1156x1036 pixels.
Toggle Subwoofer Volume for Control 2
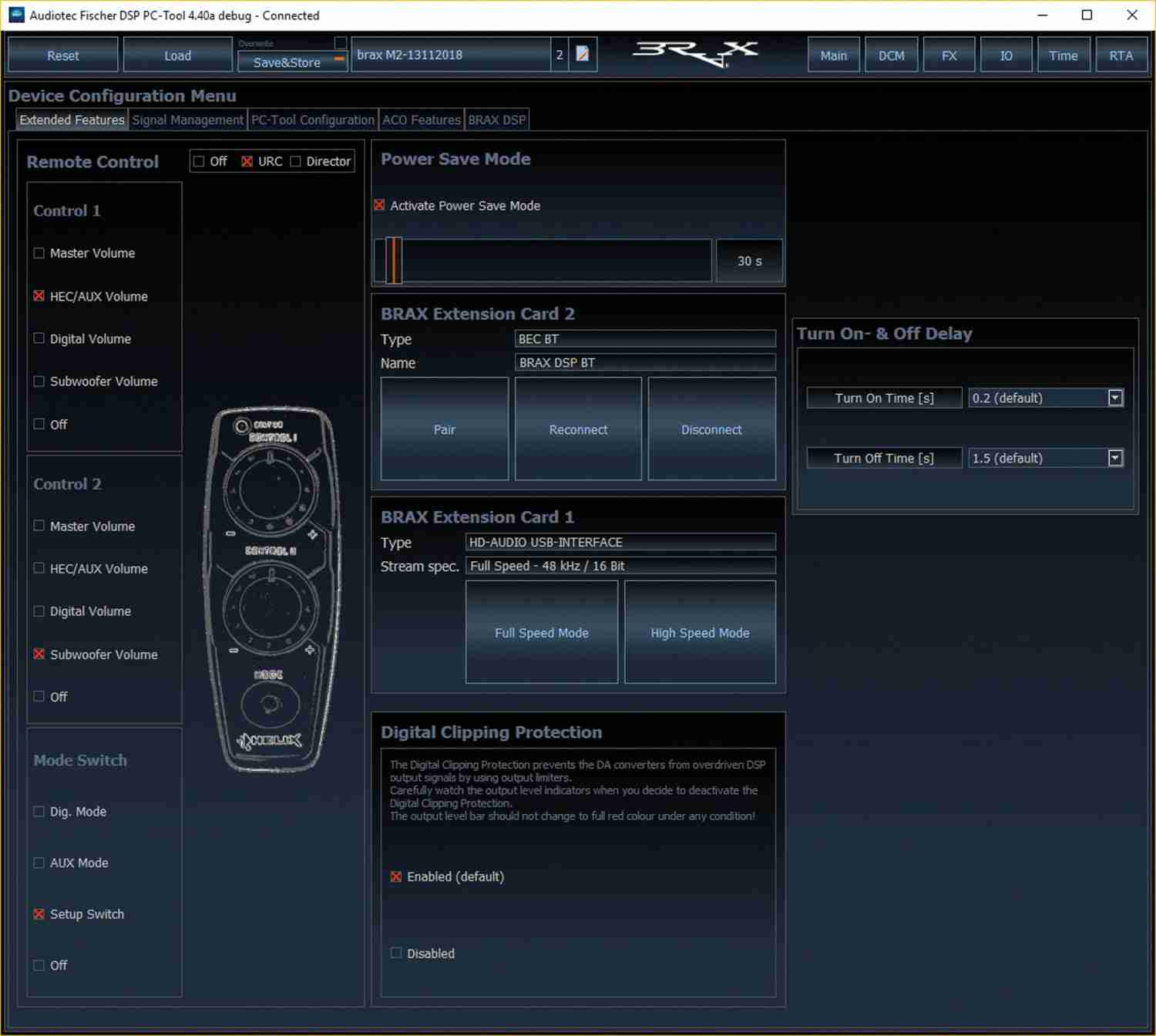click(39, 654)
